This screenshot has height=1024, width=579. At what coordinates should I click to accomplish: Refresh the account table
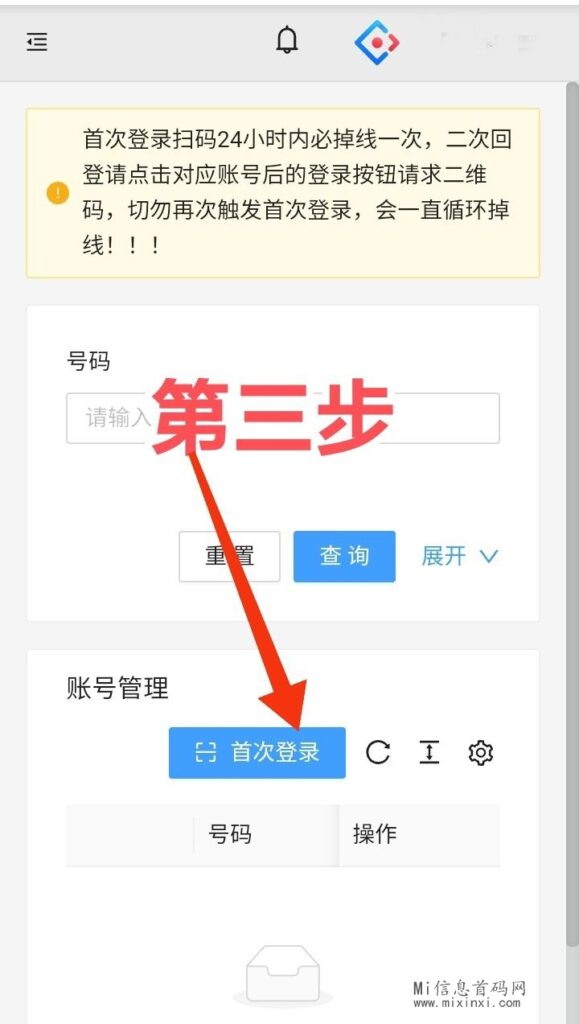tap(377, 752)
